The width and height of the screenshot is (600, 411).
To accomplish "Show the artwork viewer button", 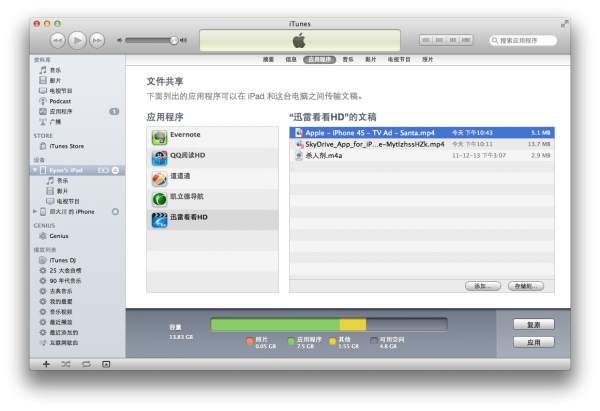I will click(x=106, y=364).
